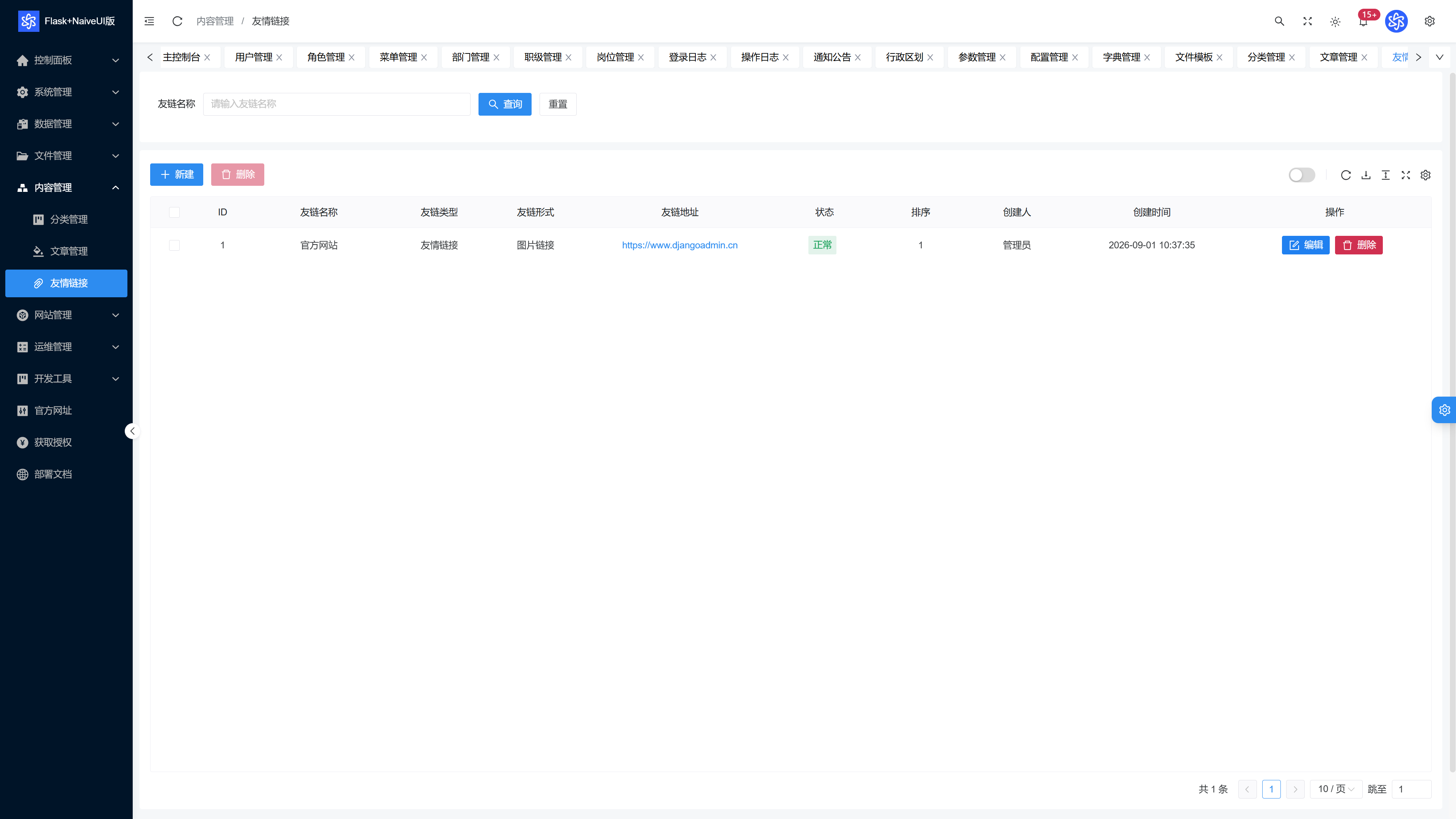The height and width of the screenshot is (819, 1456).
Task: Click the blue 新建 button
Action: (x=176, y=175)
